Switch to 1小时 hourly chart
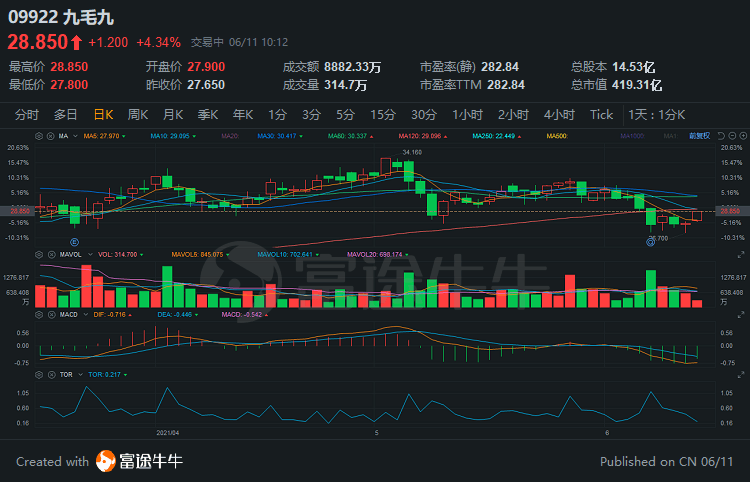The height and width of the screenshot is (482, 750). tap(467, 115)
